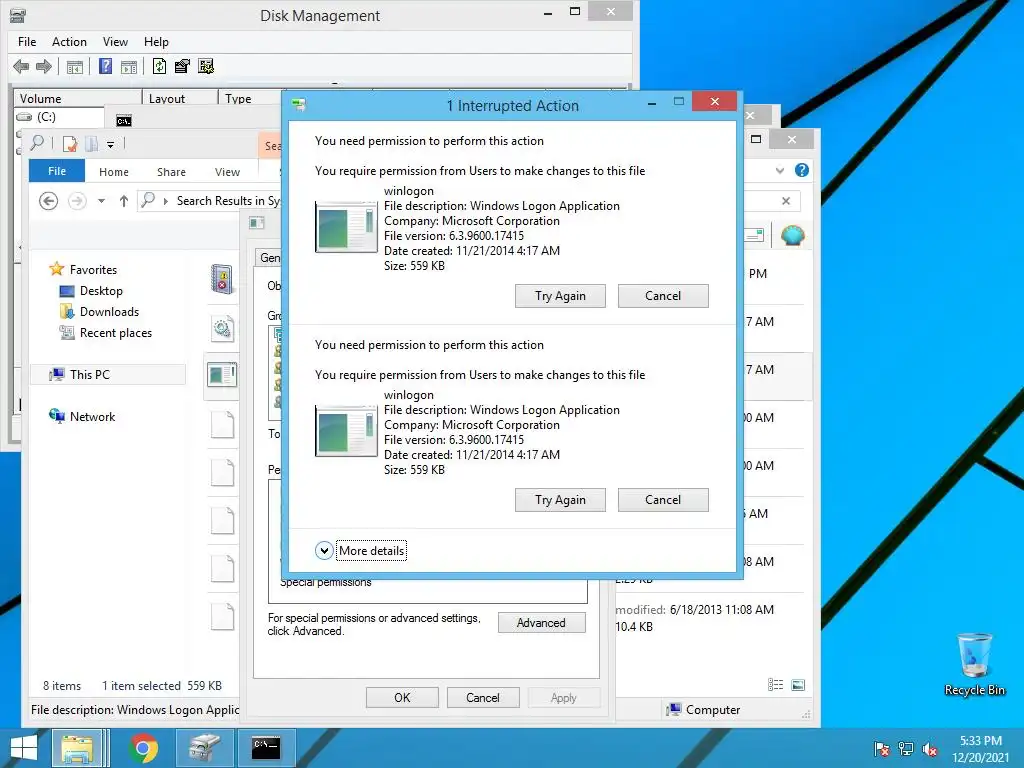Click the magnifier icon in Explorer title bar
Screen dimensions: 1024x768
coord(37,142)
